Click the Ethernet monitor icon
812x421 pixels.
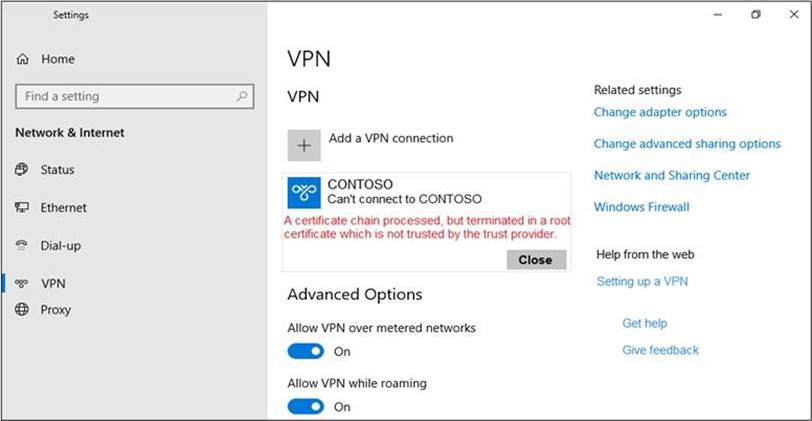tap(22, 208)
